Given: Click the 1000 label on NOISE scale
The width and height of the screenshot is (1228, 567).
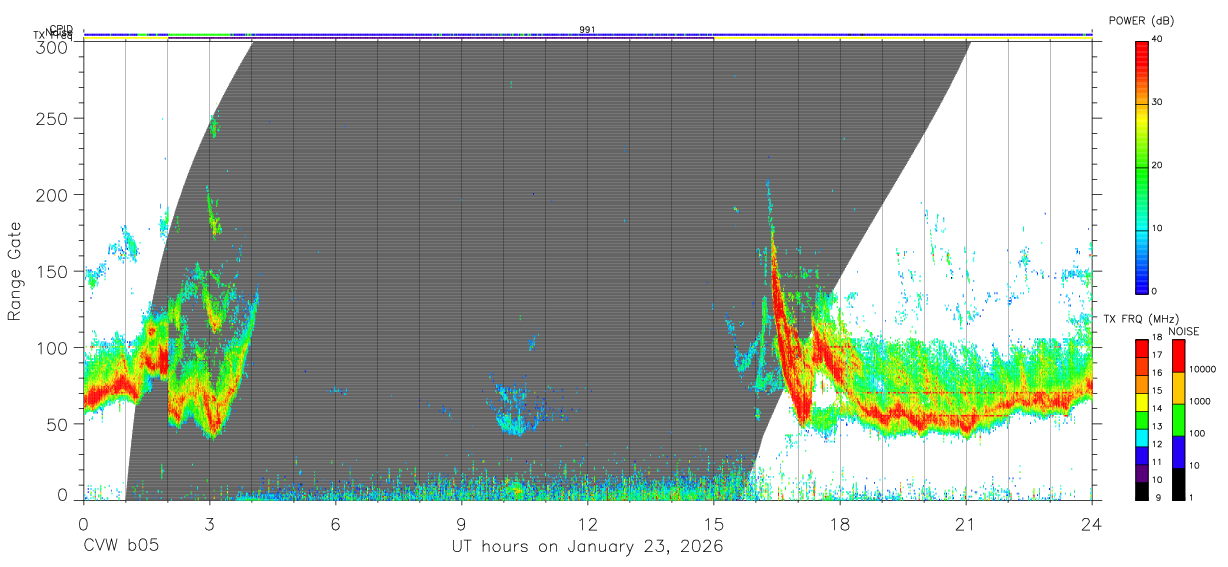Looking at the screenshot, I should tap(1200, 401).
